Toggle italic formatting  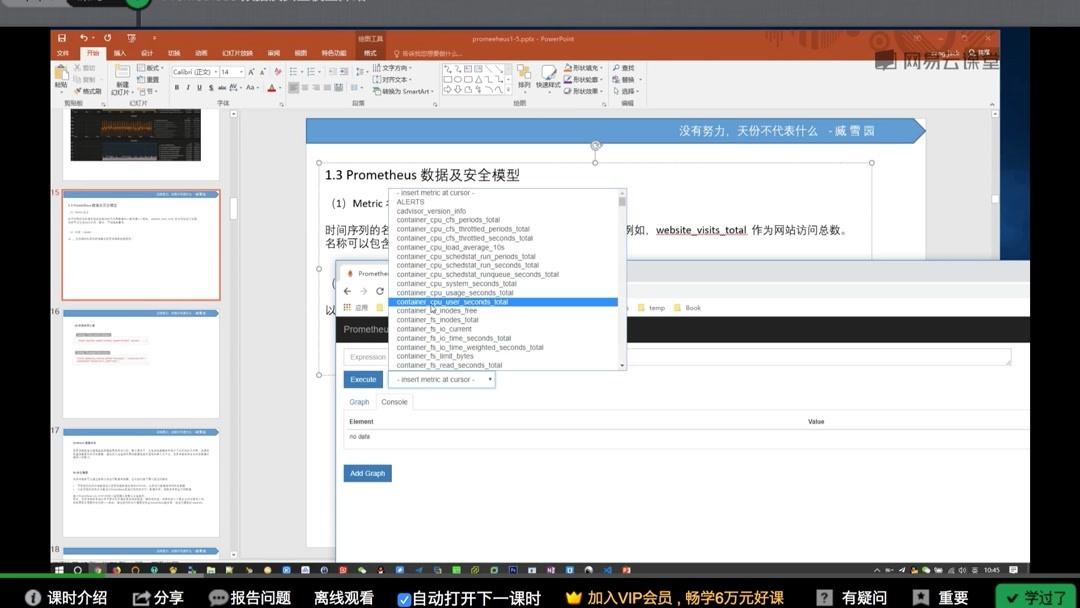(188, 88)
